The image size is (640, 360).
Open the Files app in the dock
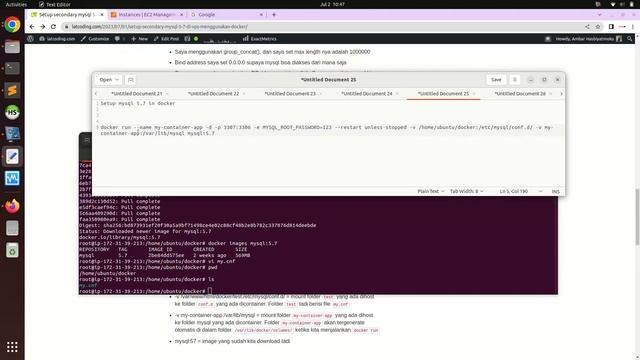click(12, 47)
